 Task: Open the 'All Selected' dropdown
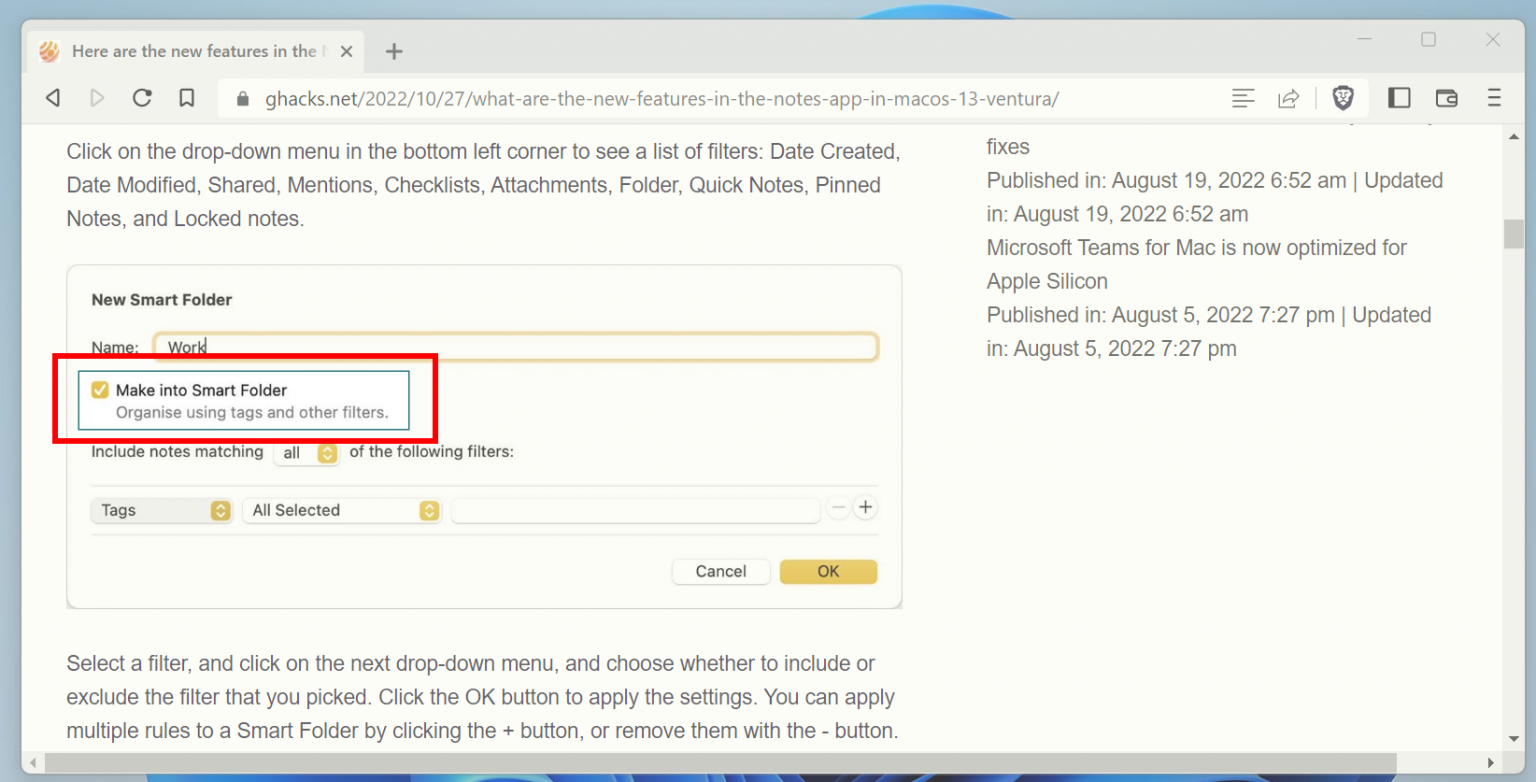coord(342,510)
